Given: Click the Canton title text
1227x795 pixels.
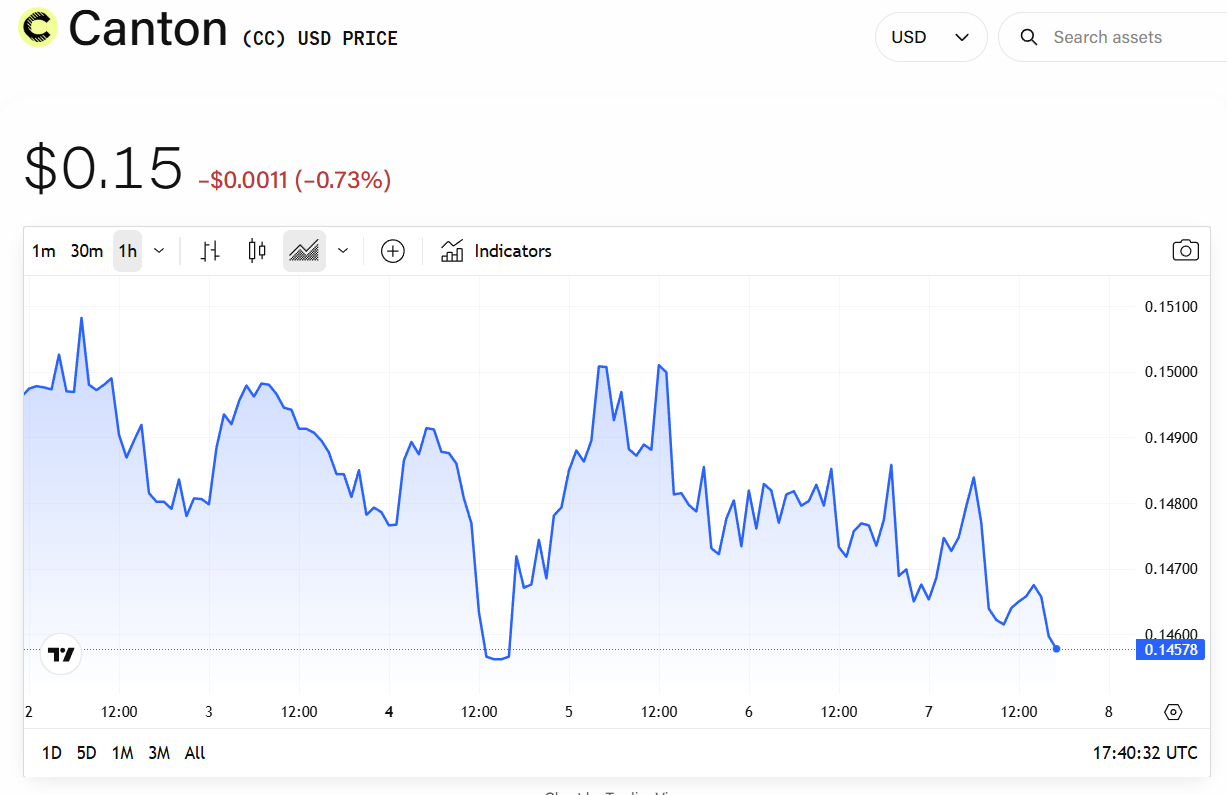Looking at the screenshot, I should 148,28.
